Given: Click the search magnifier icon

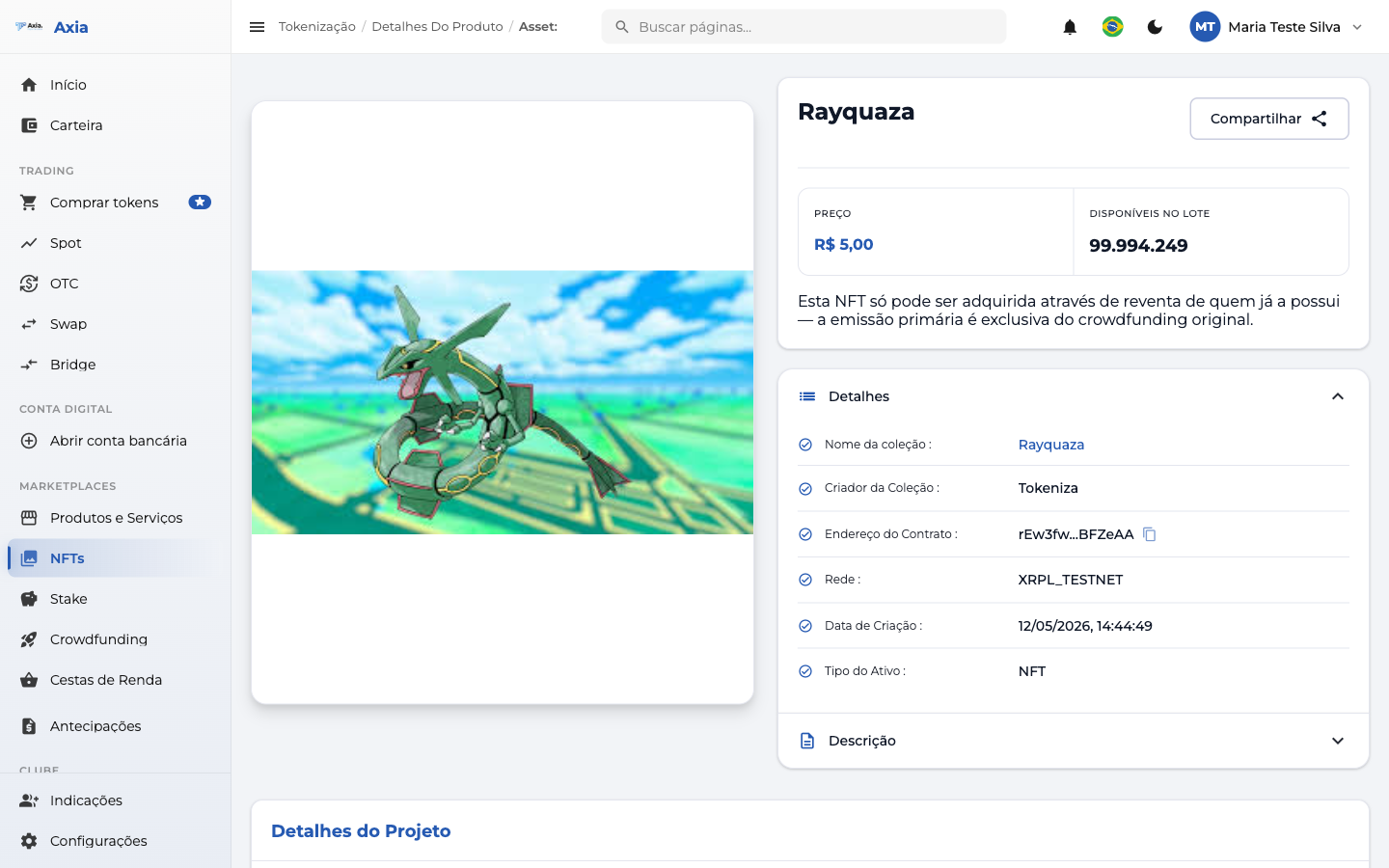Looking at the screenshot, I should [x=622, y=27].
